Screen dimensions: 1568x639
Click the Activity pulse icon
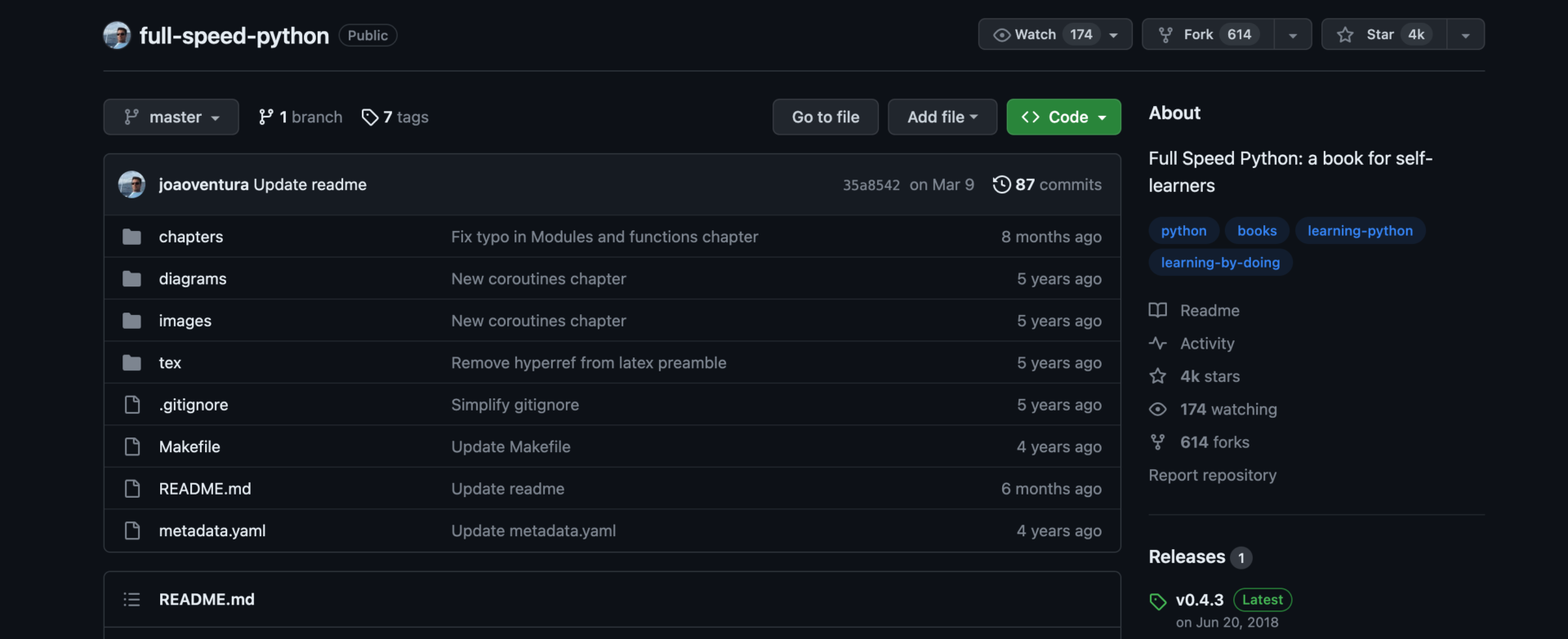point(1158,344)
